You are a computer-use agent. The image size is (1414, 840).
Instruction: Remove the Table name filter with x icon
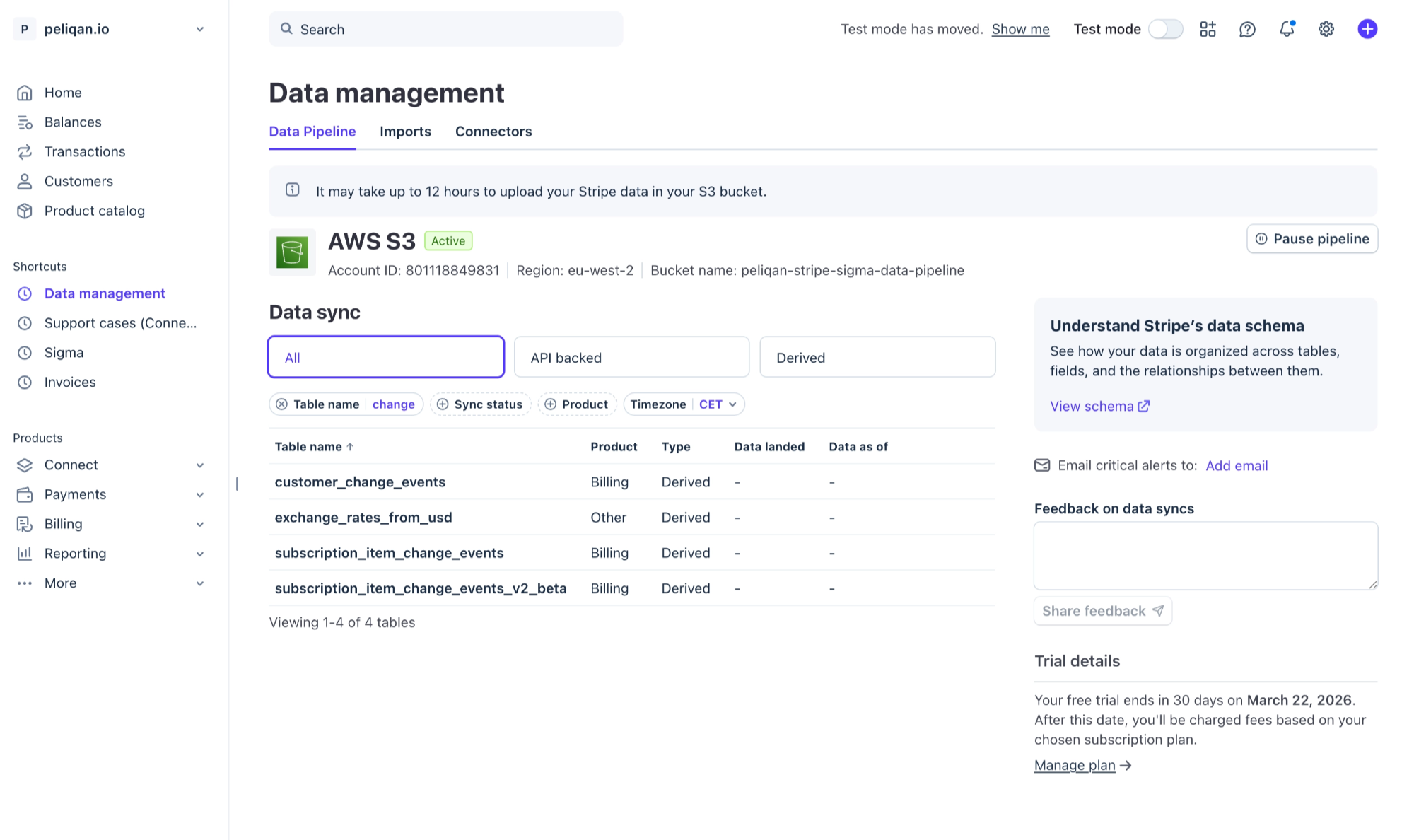(x=281, y=404)
